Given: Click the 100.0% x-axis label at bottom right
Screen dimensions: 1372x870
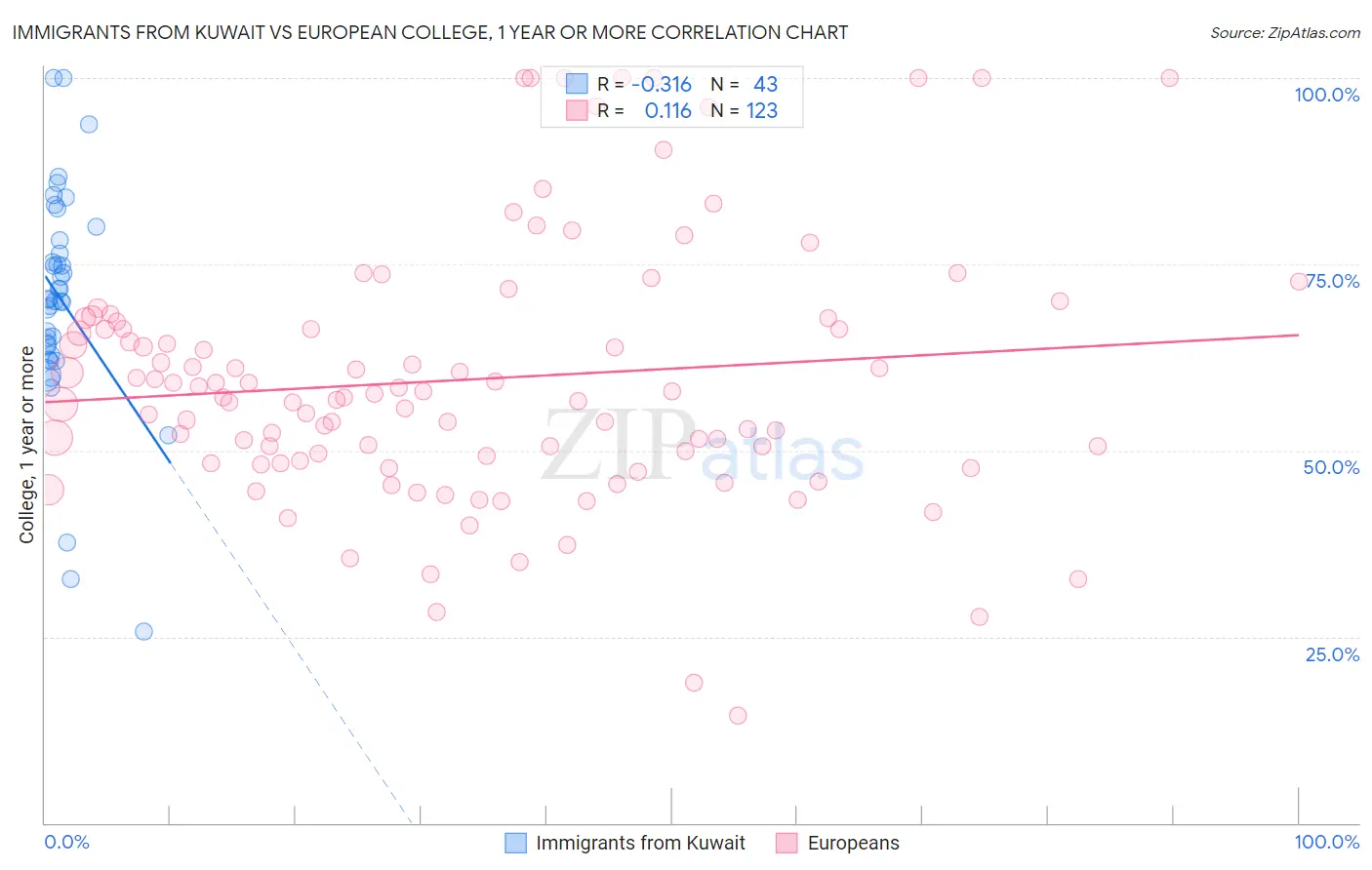Looking at the screenshot, I should click(x=1327, y=842).
